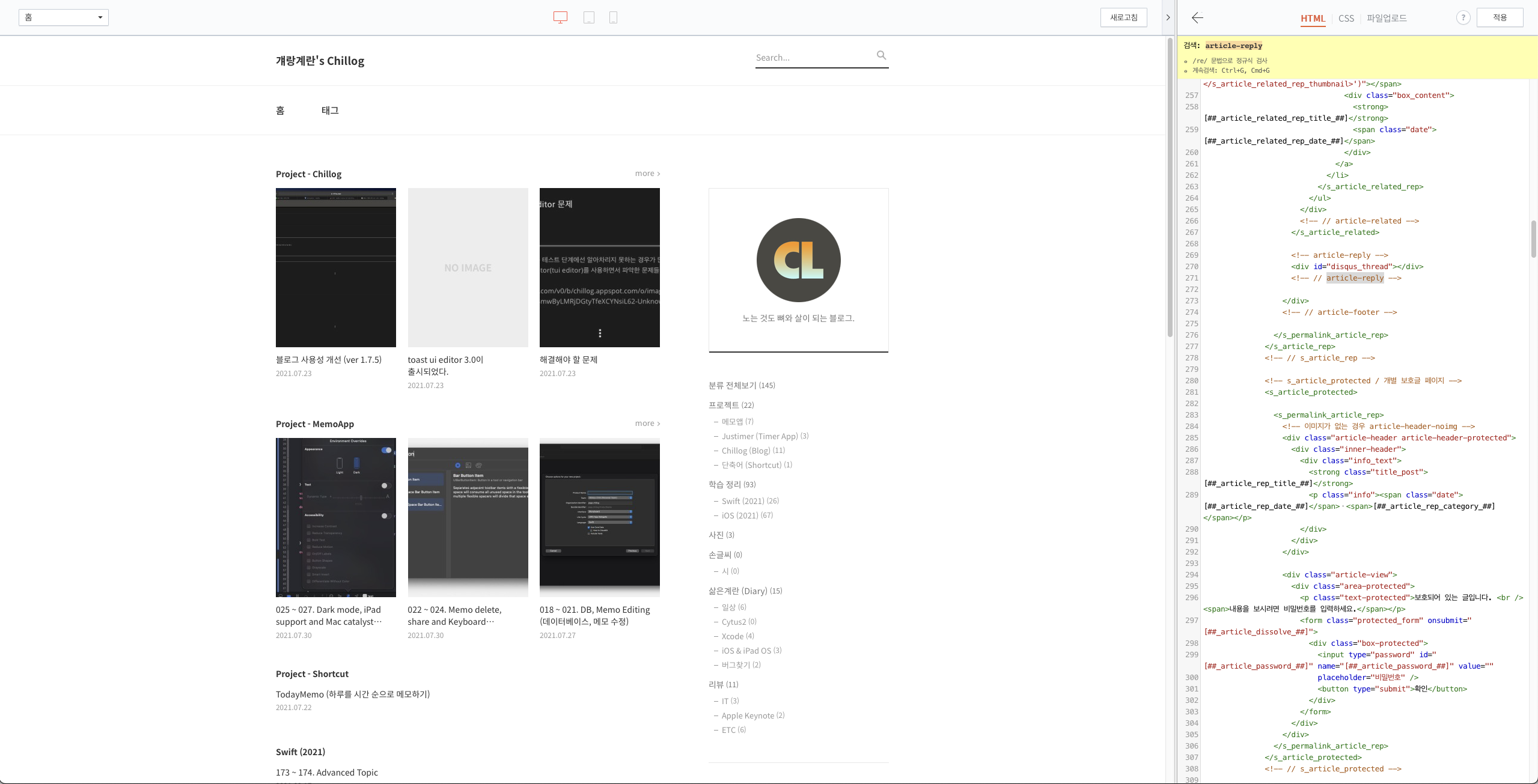Open the help question mark icon
Screen dimensions: 1538x784
click(x=1463, y=18)
